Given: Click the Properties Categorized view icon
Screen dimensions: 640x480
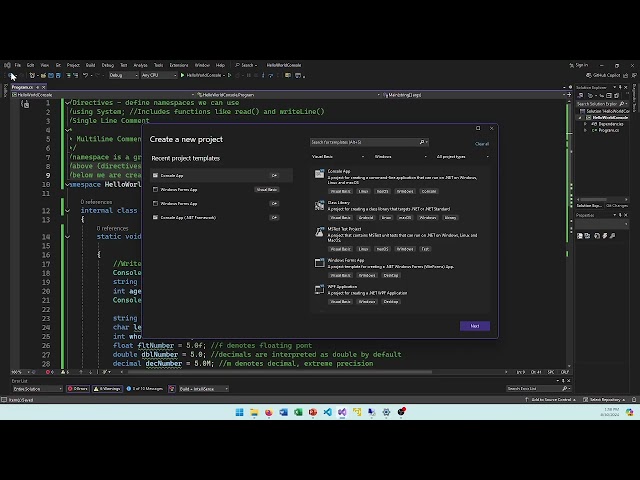Looking at the screenshot, I should point(580,236).
